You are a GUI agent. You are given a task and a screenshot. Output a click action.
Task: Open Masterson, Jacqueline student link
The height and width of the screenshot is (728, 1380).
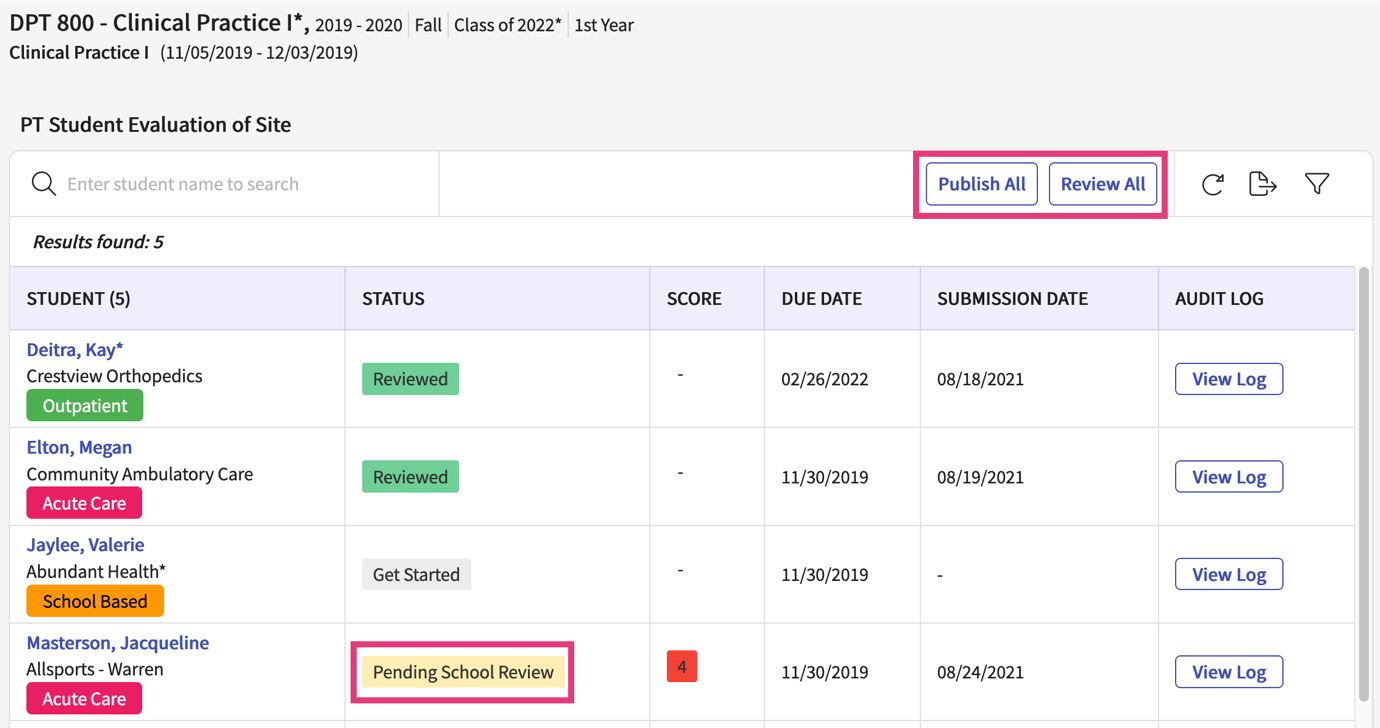117,643
